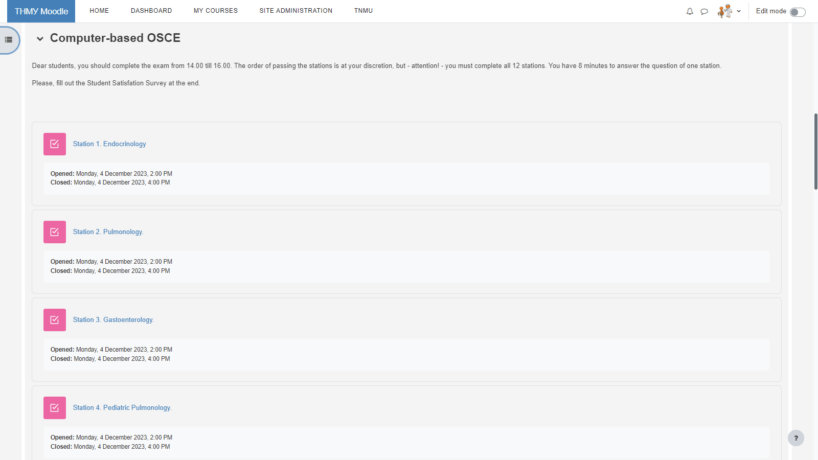818x460 pixels.
Task: Open the Dashboard menu item
Action: pos(151,11)
